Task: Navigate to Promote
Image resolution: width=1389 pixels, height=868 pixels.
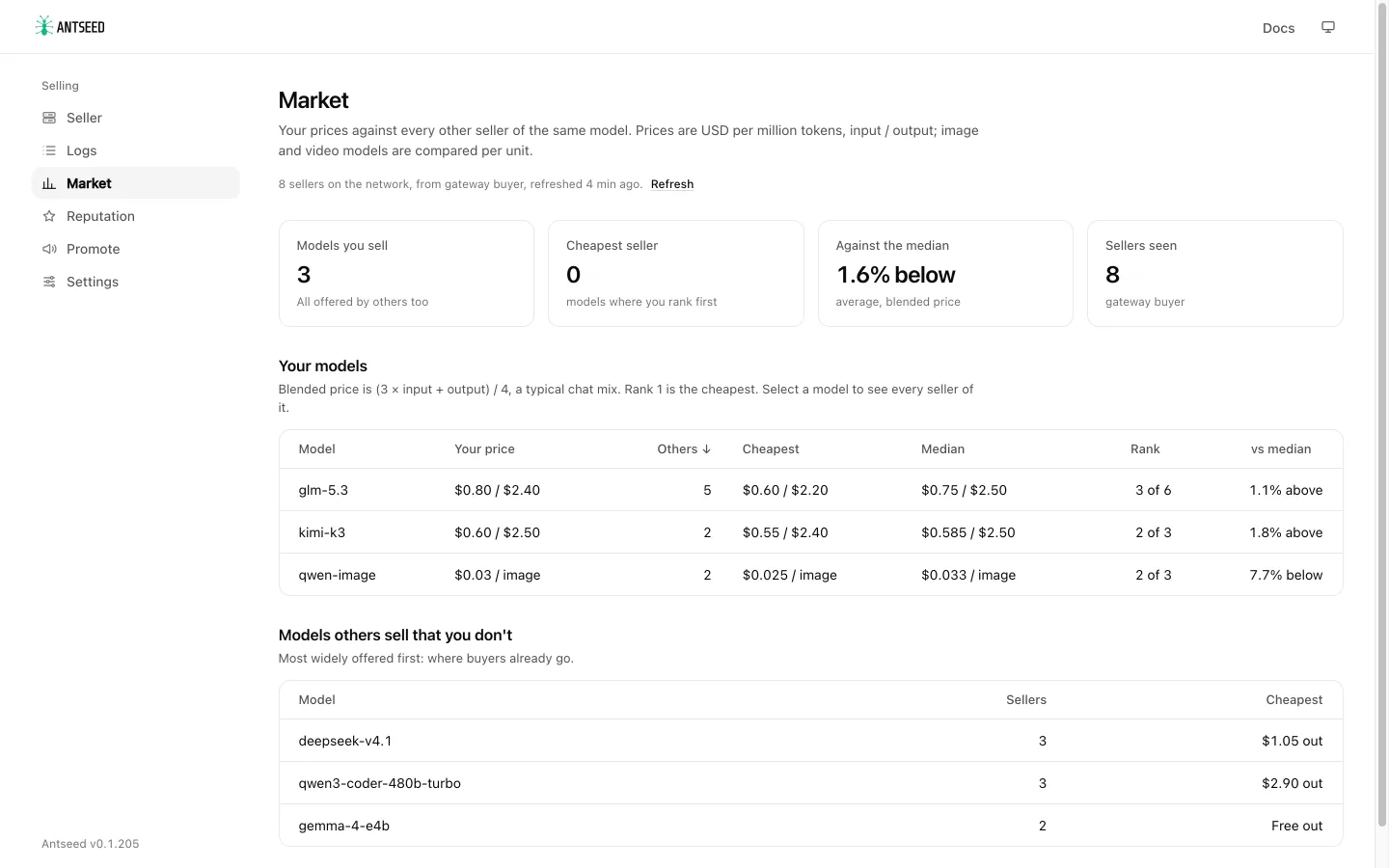Action: pos(136,249)
